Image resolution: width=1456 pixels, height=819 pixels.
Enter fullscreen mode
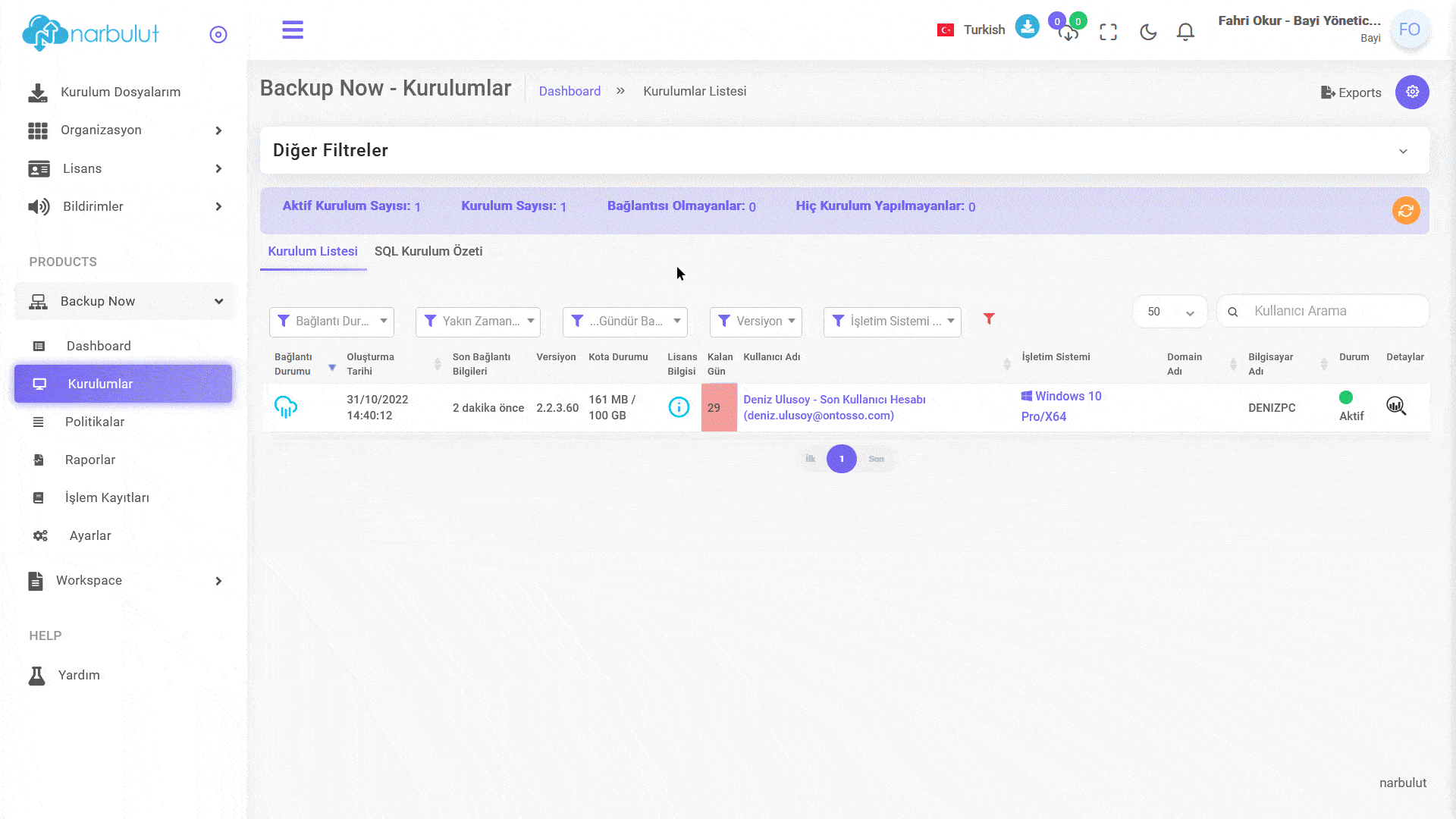1109,32
